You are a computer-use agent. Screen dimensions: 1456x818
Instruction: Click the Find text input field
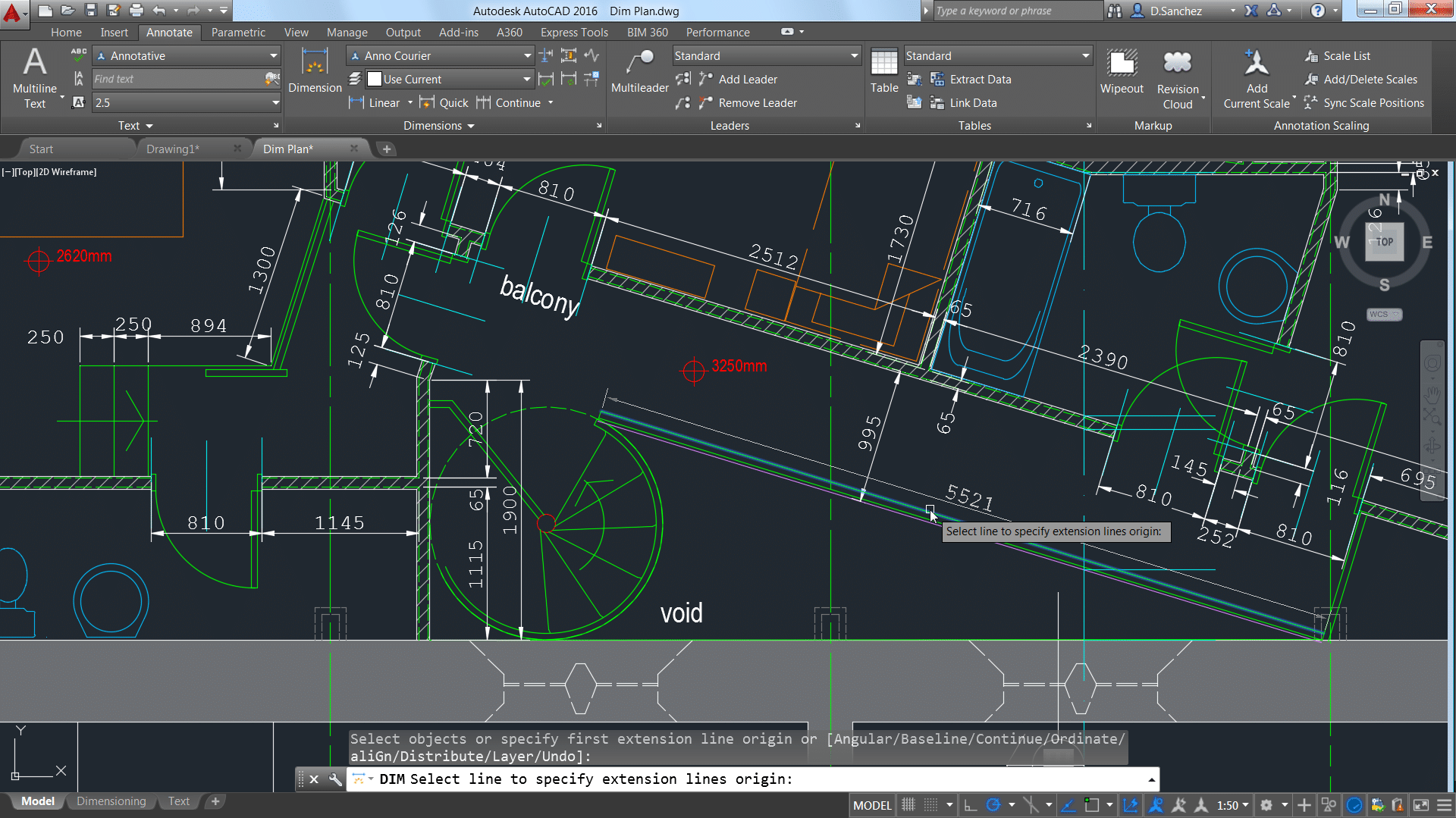(178, 79)
